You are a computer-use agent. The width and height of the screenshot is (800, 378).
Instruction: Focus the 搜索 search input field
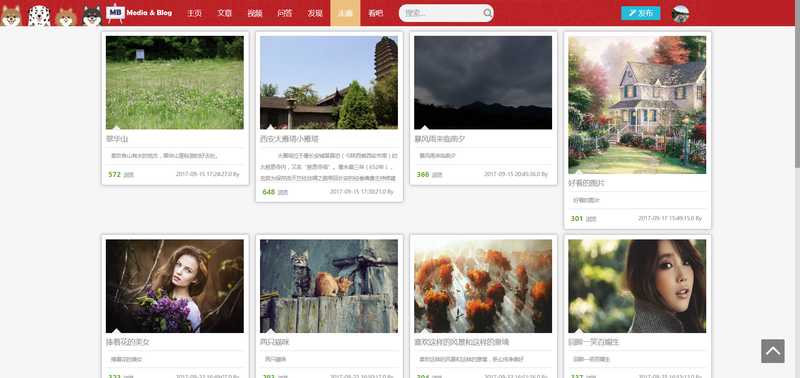[x=442, y=13]
